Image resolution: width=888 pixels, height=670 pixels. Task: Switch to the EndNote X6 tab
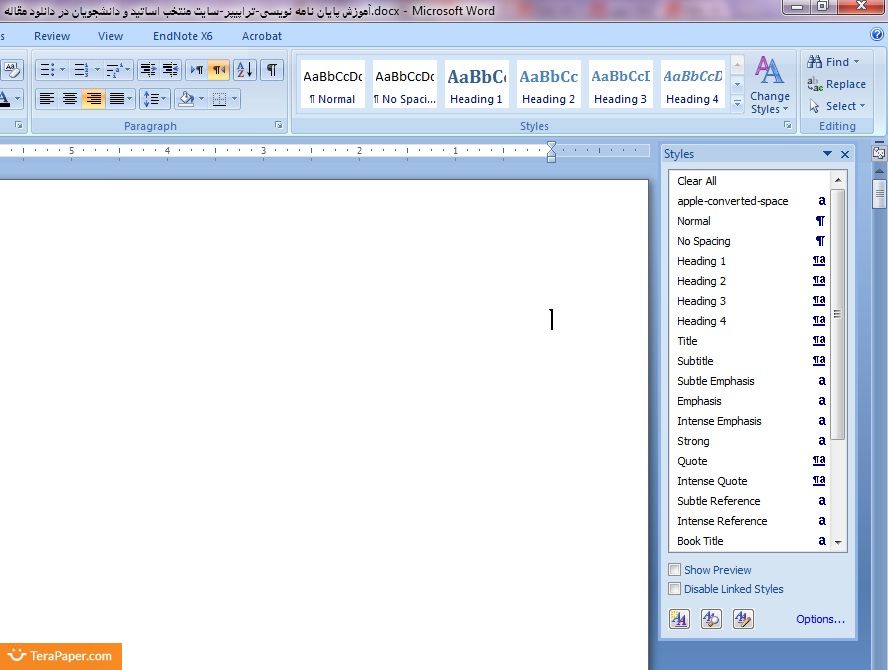coord(182,36)
